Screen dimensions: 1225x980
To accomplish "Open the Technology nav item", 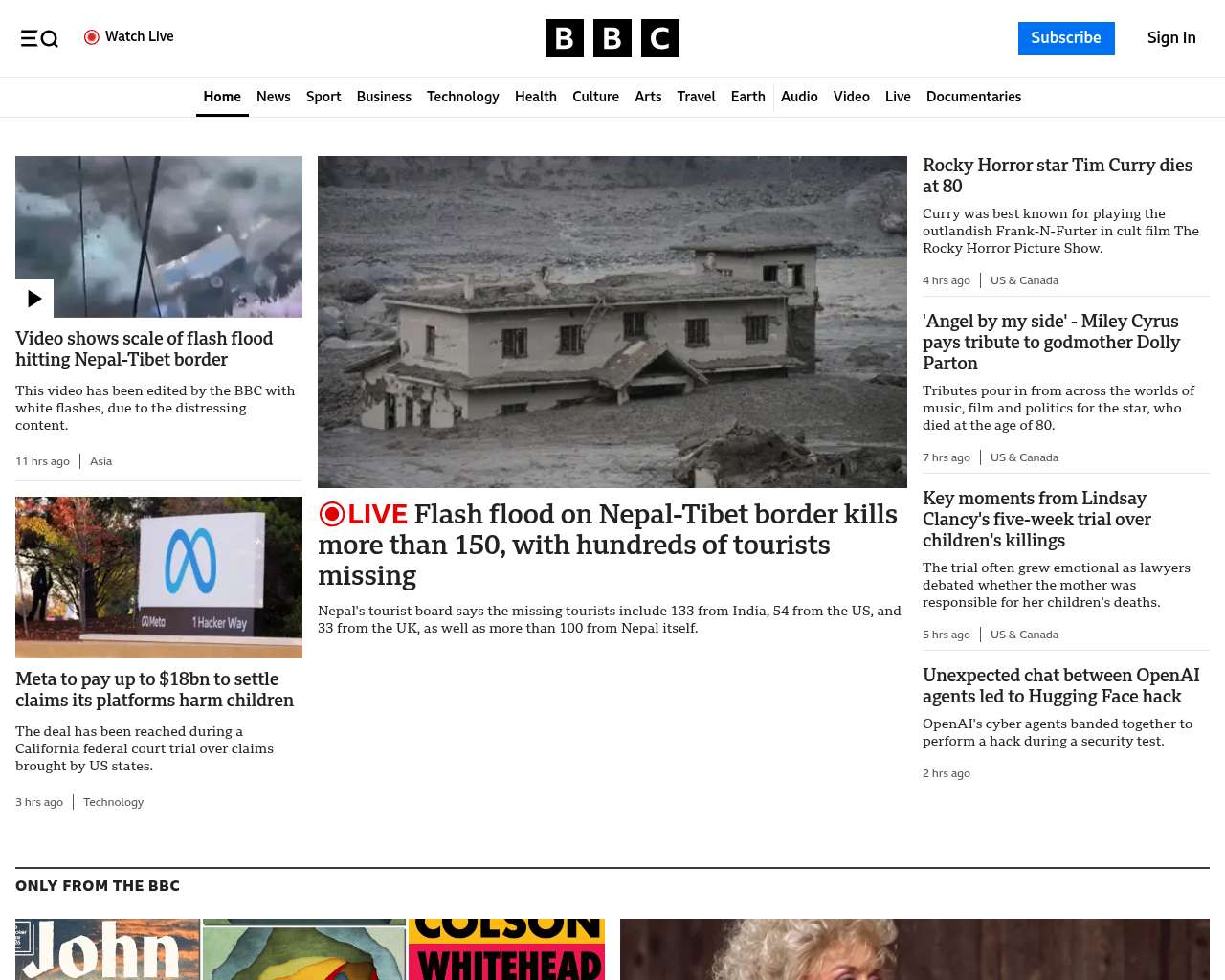I will [x=463, y=97].
